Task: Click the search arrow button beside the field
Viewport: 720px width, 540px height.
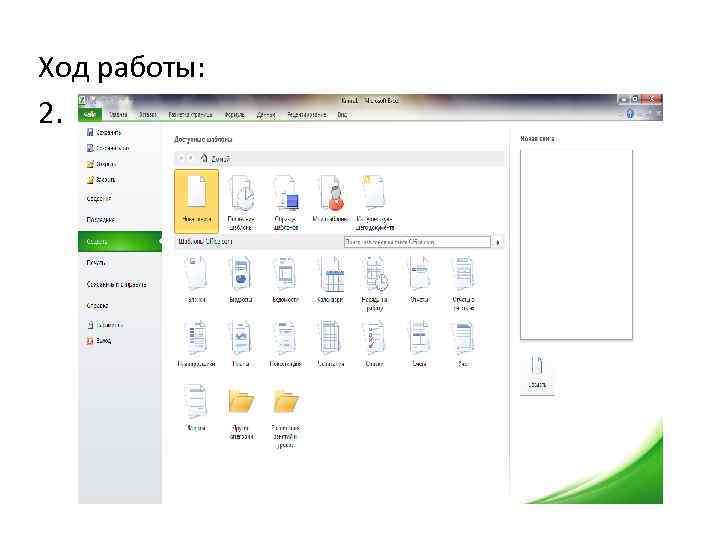Action: click(x=498, y=242)
